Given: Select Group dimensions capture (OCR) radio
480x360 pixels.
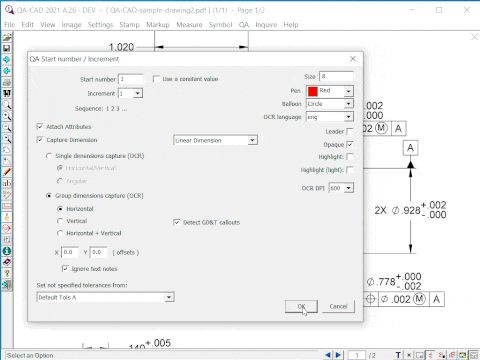Looking at the screenshot, I should tap(49, 196).
